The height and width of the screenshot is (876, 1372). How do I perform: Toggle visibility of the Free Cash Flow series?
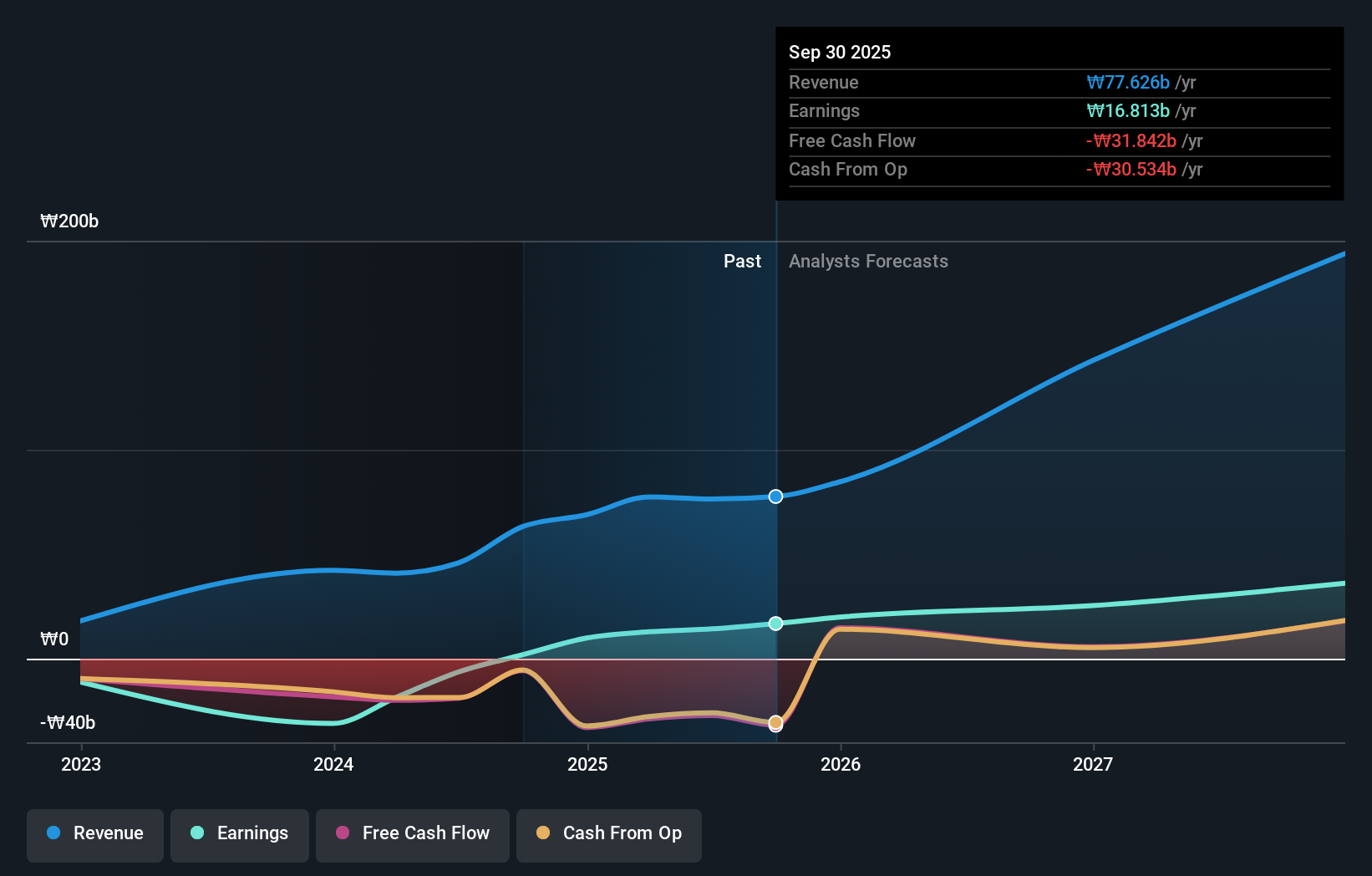pos(413,833)
